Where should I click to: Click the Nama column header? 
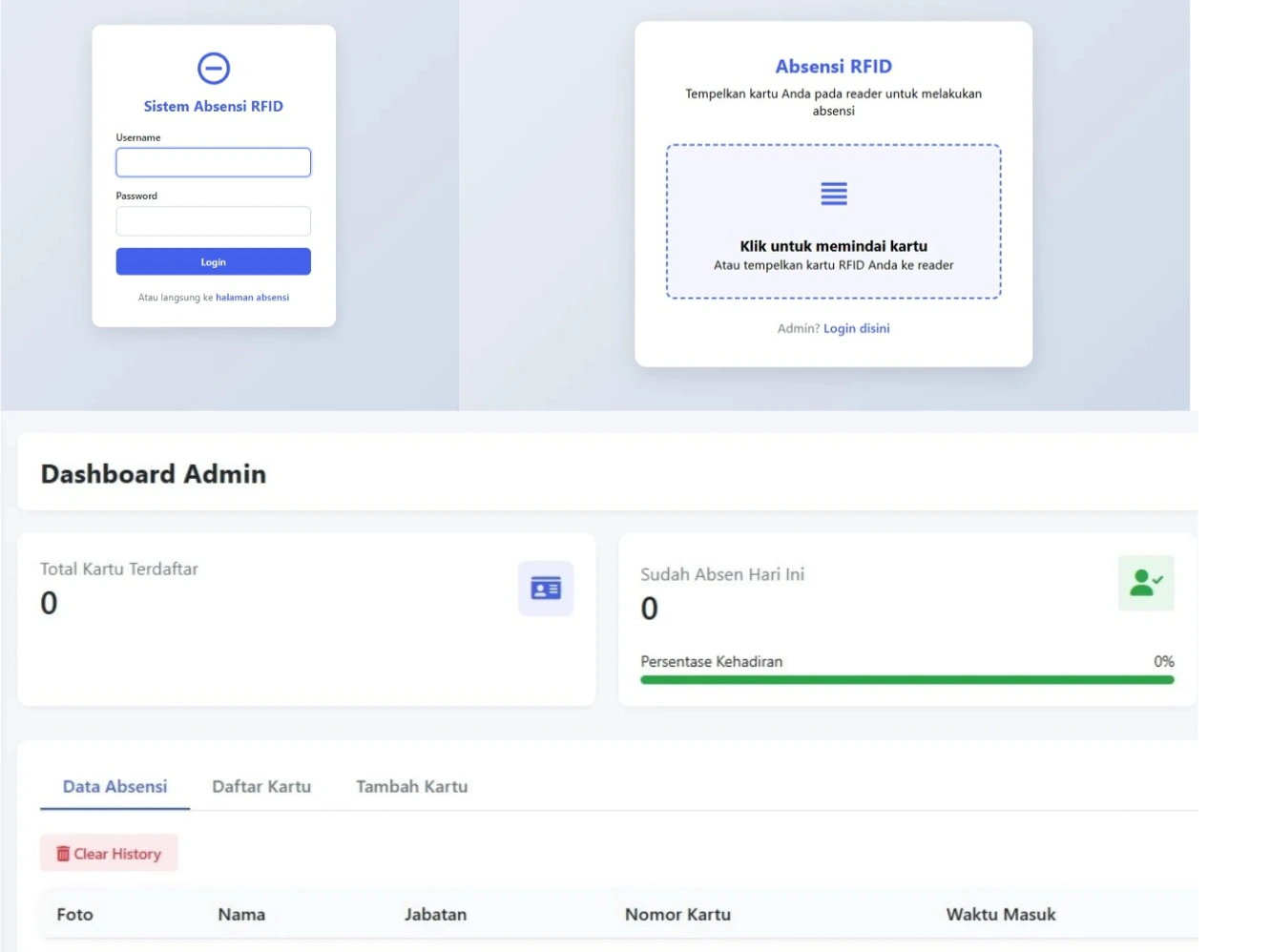point(241,915)
